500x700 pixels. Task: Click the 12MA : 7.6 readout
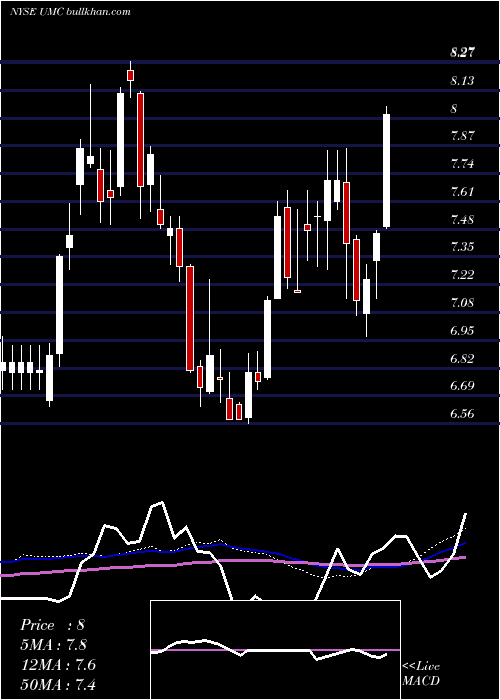[x=58, y=665]
